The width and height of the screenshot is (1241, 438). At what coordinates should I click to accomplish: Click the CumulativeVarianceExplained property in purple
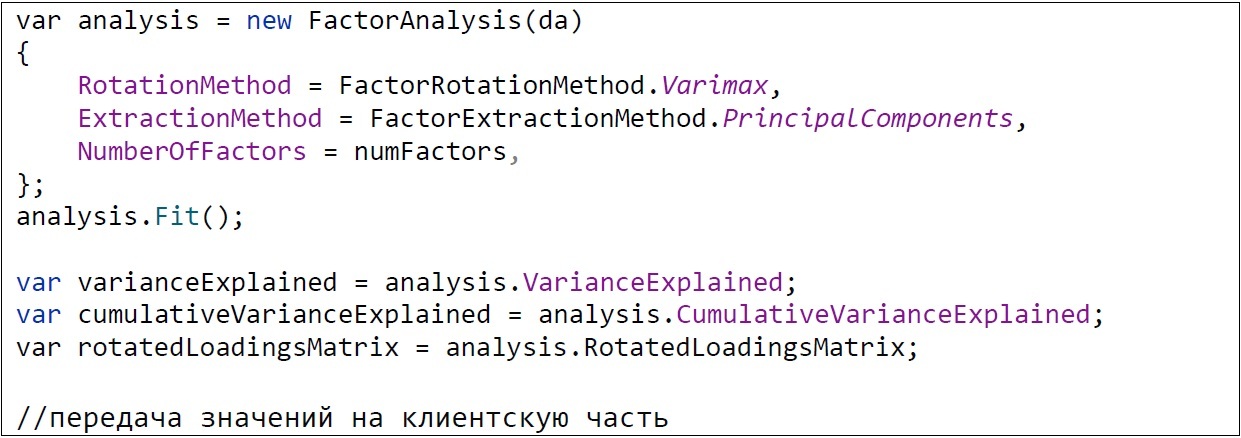882,315
